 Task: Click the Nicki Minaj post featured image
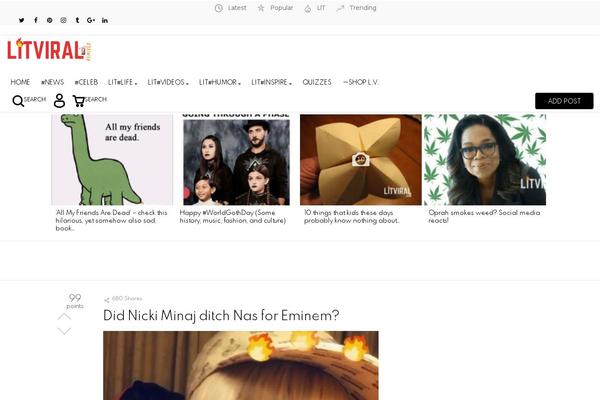241,366
